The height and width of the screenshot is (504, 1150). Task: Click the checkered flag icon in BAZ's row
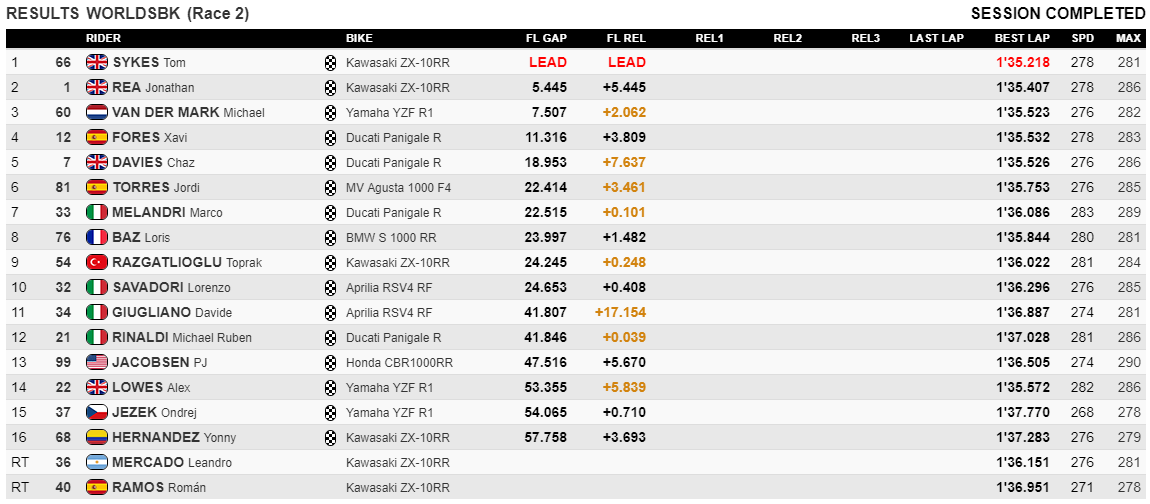point(330,237)
